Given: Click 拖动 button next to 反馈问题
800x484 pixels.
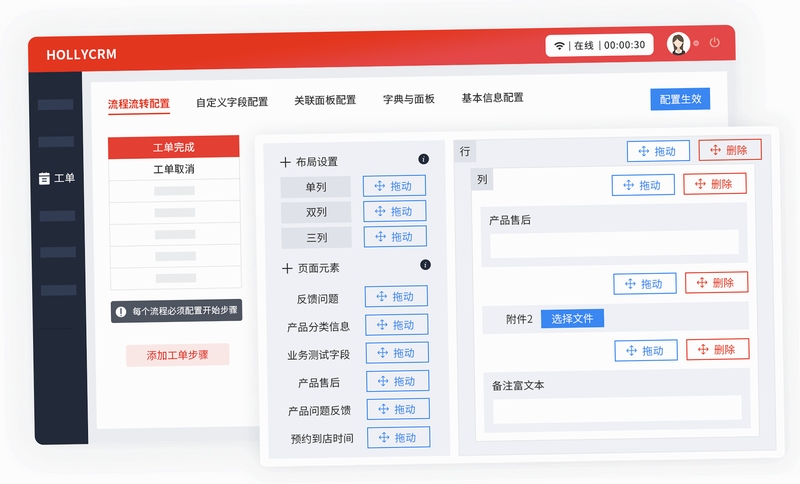Looking at the screenshot, I should click(396, 296).
